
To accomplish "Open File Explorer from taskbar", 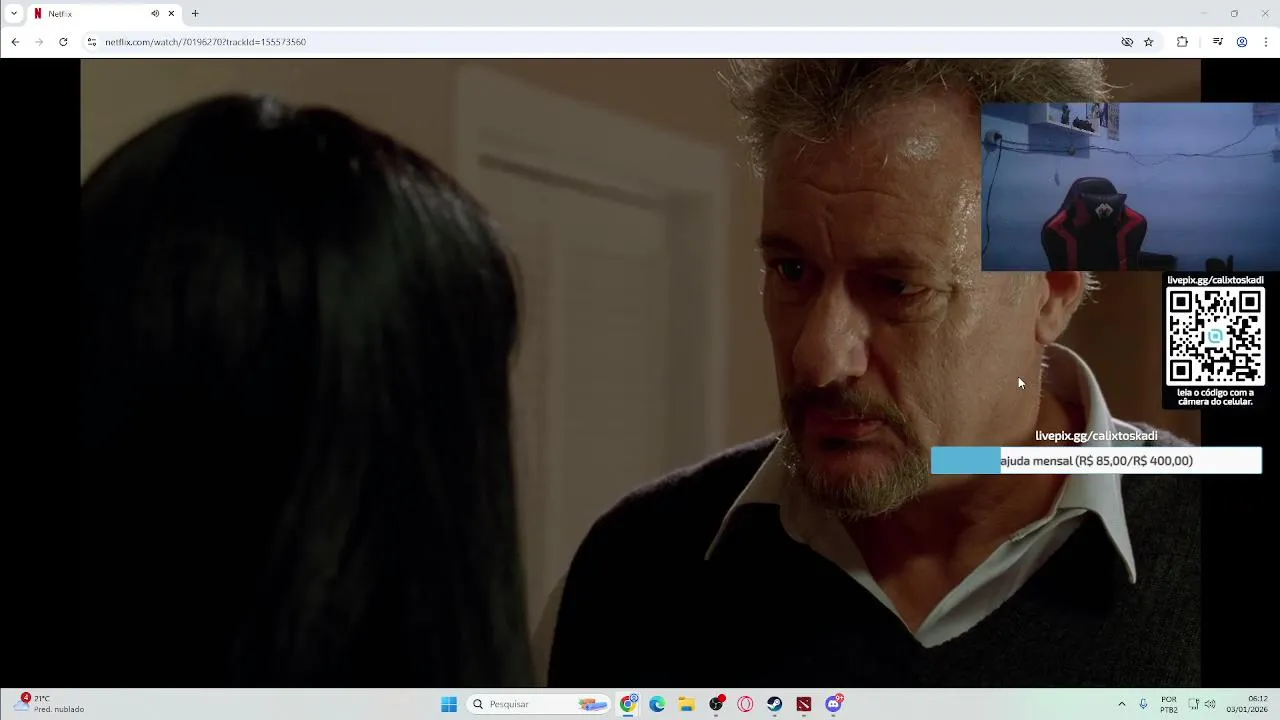I will point(687,704).
